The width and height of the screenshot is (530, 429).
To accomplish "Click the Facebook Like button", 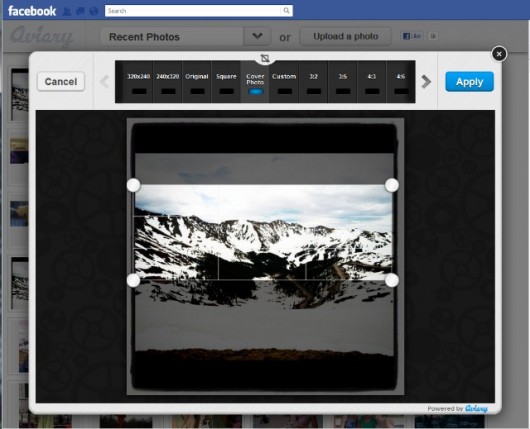I will tap(412, 36).
